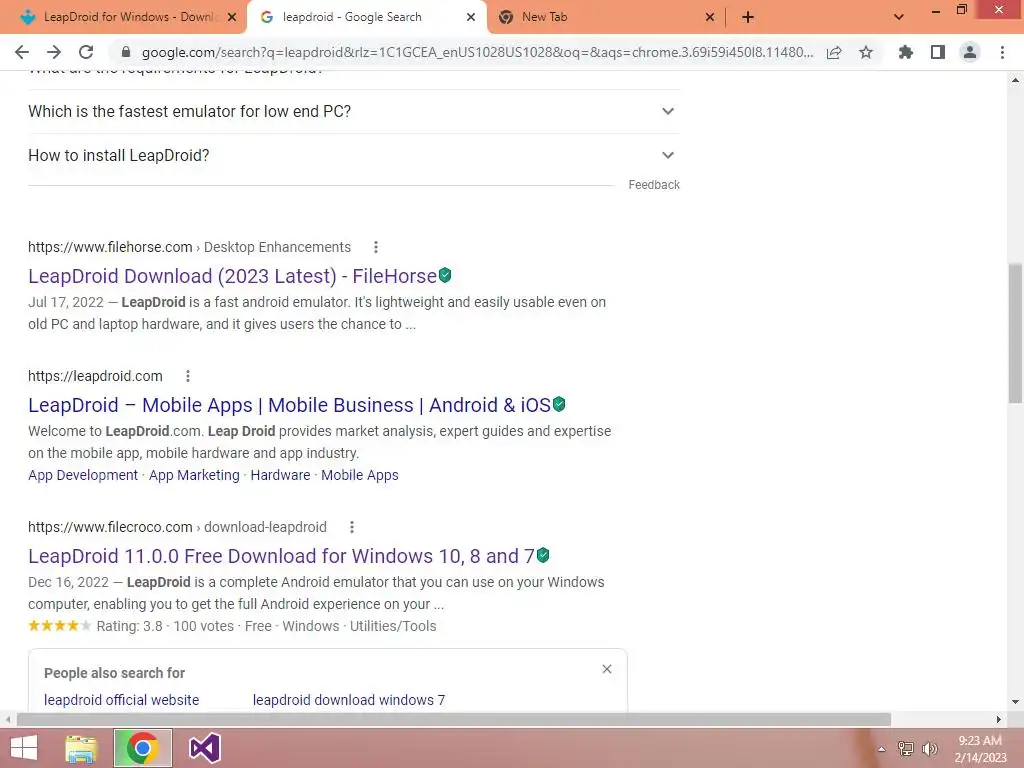Viewport: 1024px width, 768px height.
Task: Click the filecroco result security shield
Action: (x=543, y=555)
